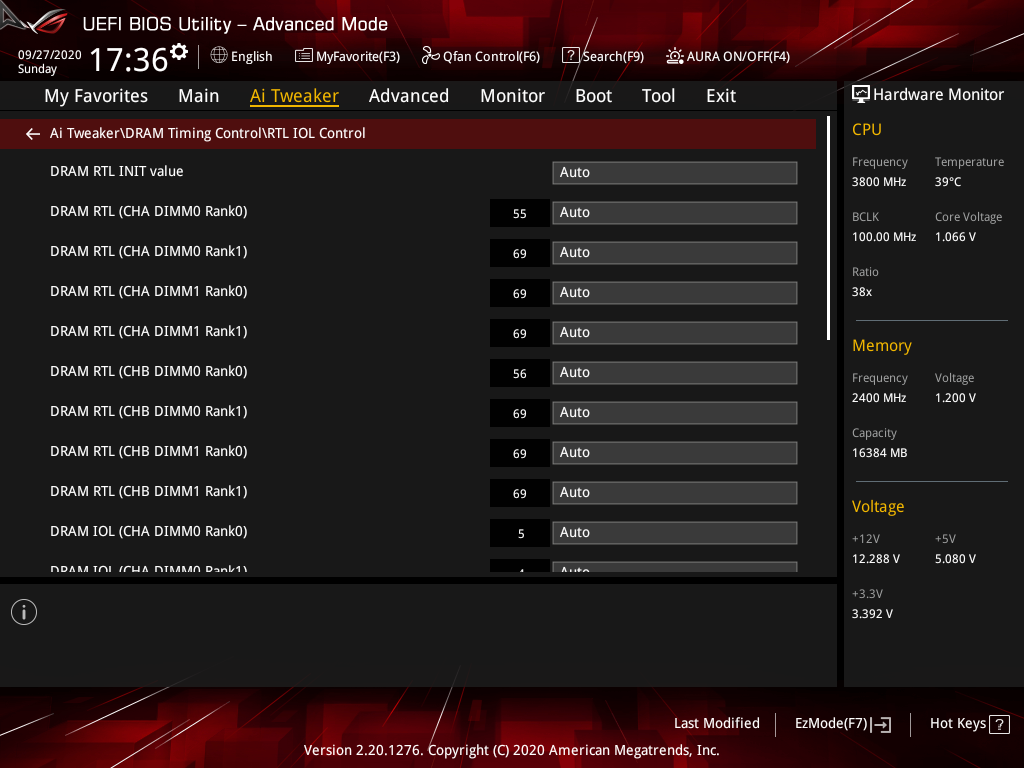This screenshot has height=768, width=1024.
Task: Select DRAM RTL (CHA DIMM1 Rank0) label
Action: click(149, 291)
